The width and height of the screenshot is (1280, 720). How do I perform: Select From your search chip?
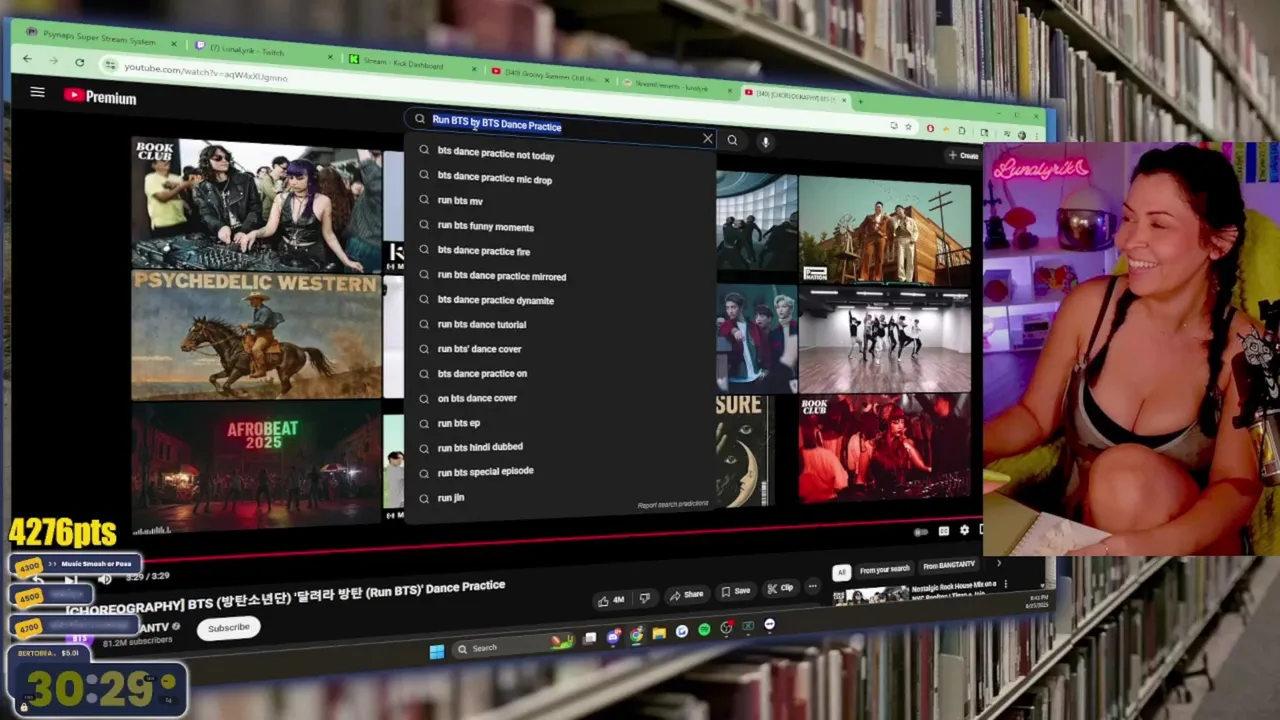884,570
